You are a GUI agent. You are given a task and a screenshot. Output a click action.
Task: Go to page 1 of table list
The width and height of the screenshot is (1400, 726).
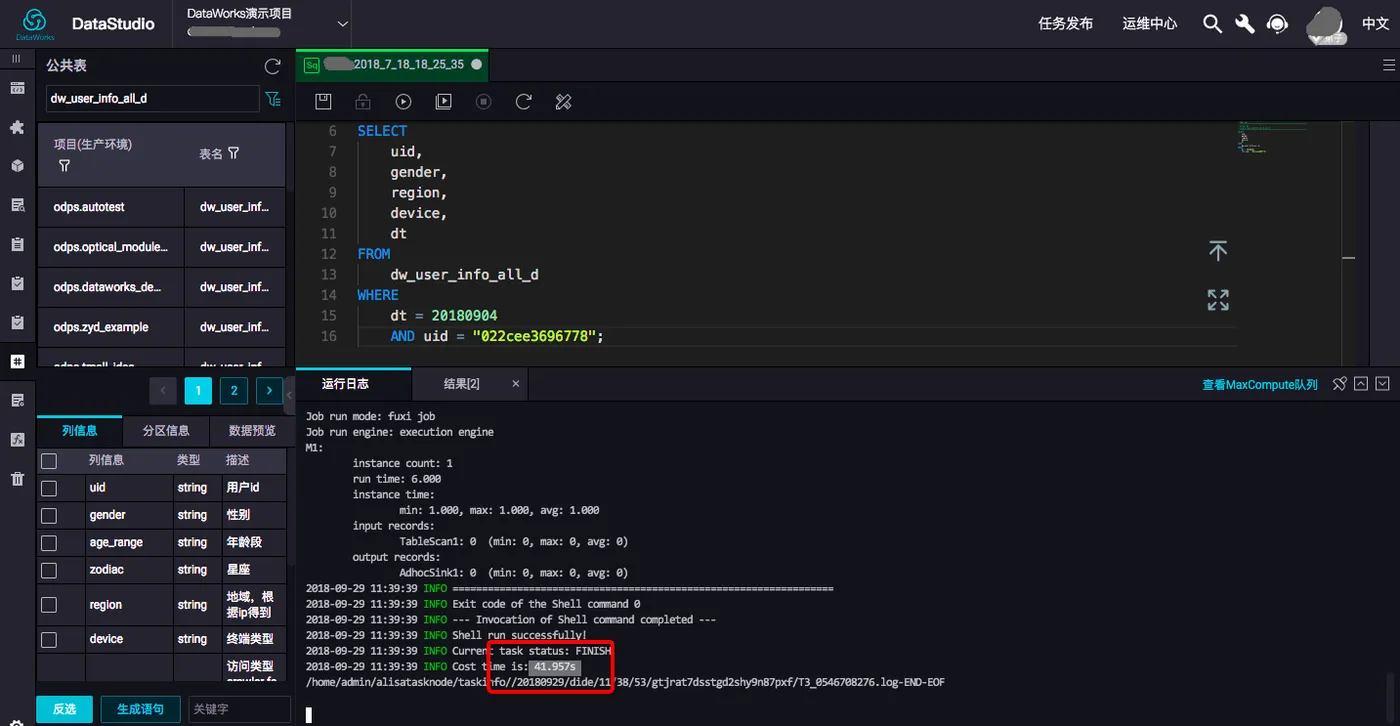tap(198, 391)
